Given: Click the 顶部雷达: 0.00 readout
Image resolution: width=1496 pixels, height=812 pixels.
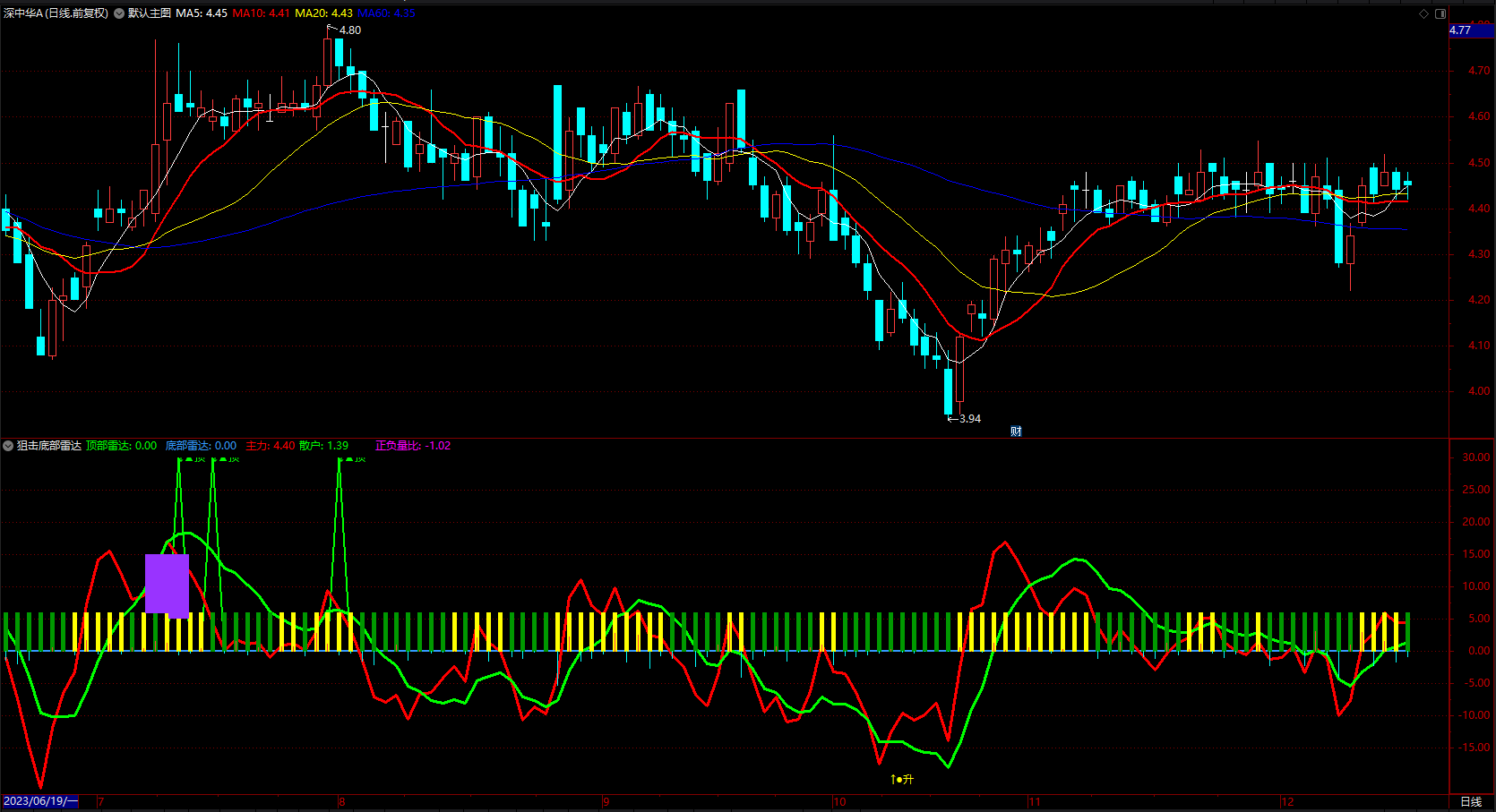Looking at the screenshot, I should tap(121, 446).
